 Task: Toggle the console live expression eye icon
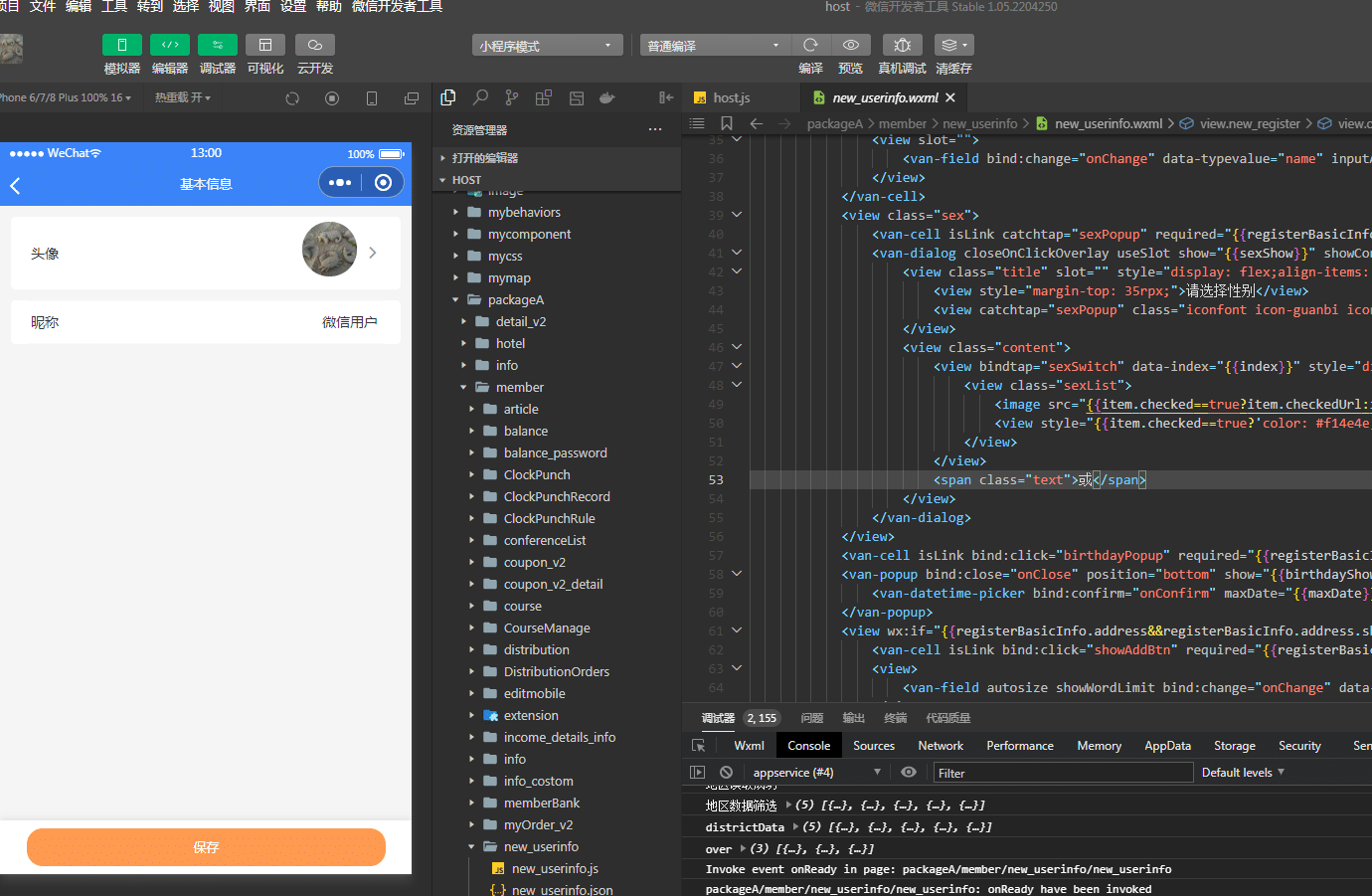[x=909, y=773]
